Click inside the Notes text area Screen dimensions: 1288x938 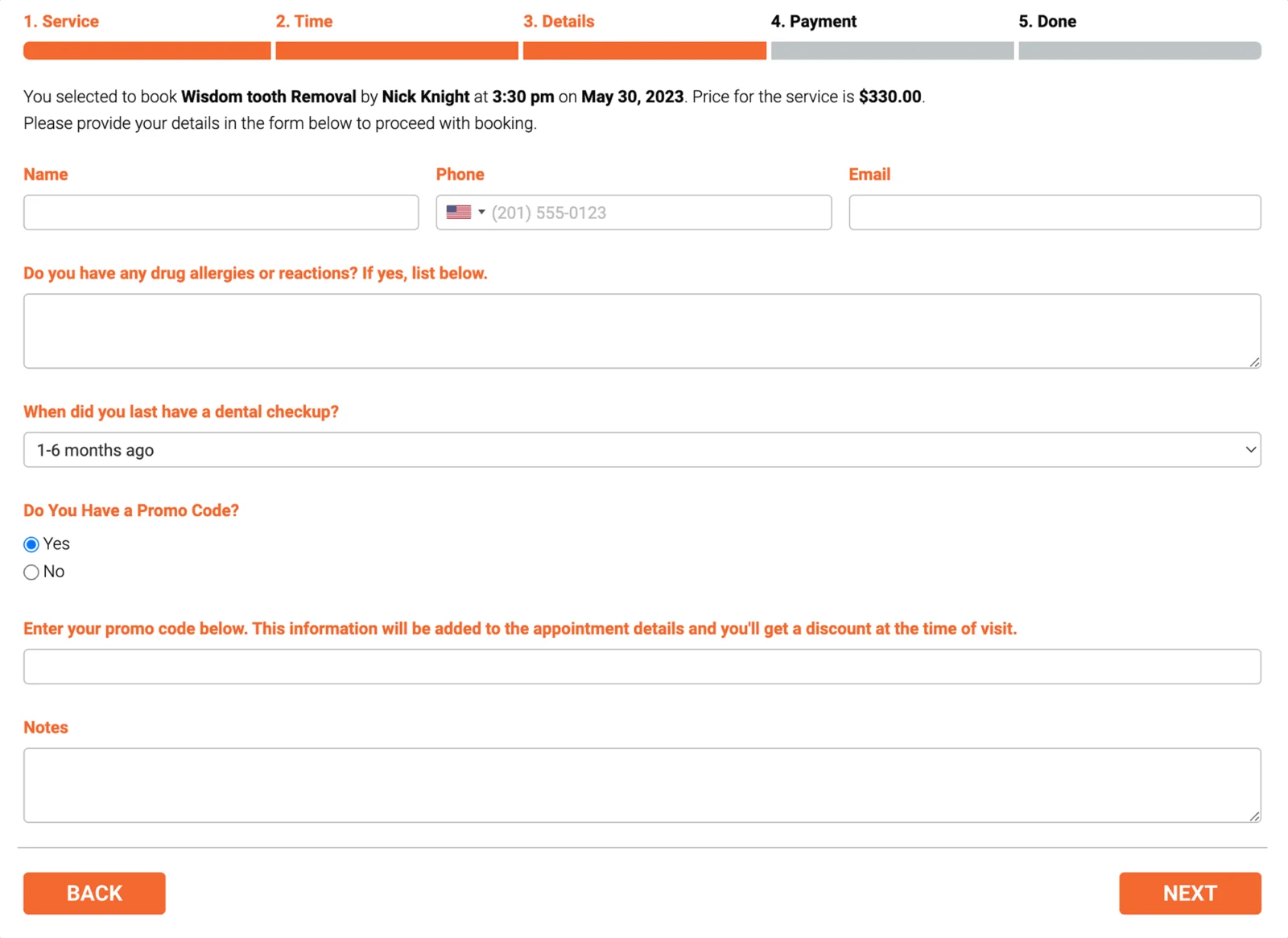pyautogui.click(x=642, y=785)
